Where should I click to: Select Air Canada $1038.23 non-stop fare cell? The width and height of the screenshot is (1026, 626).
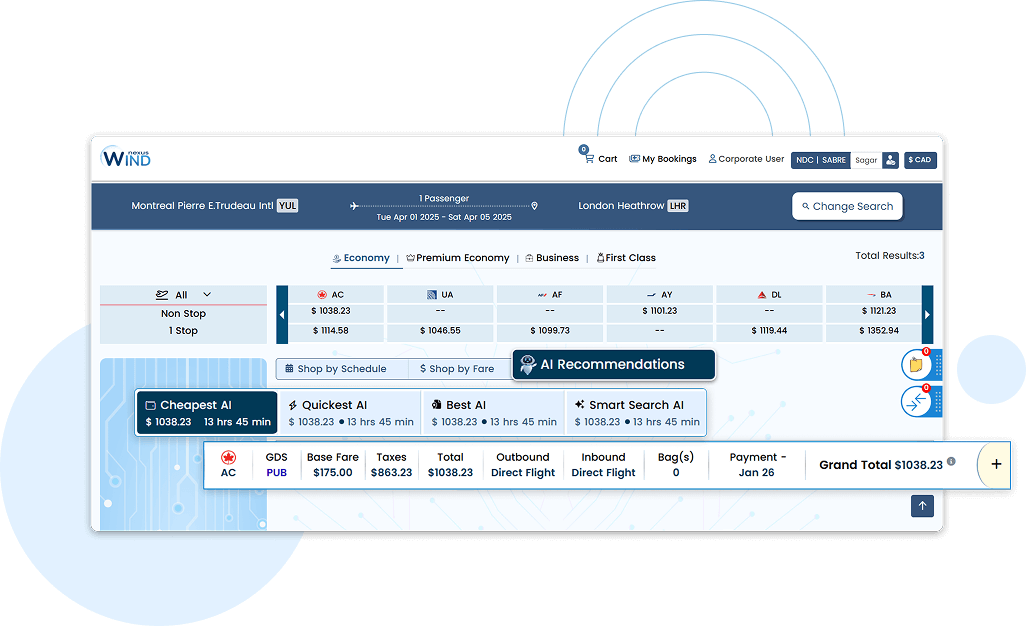(330, 311)
